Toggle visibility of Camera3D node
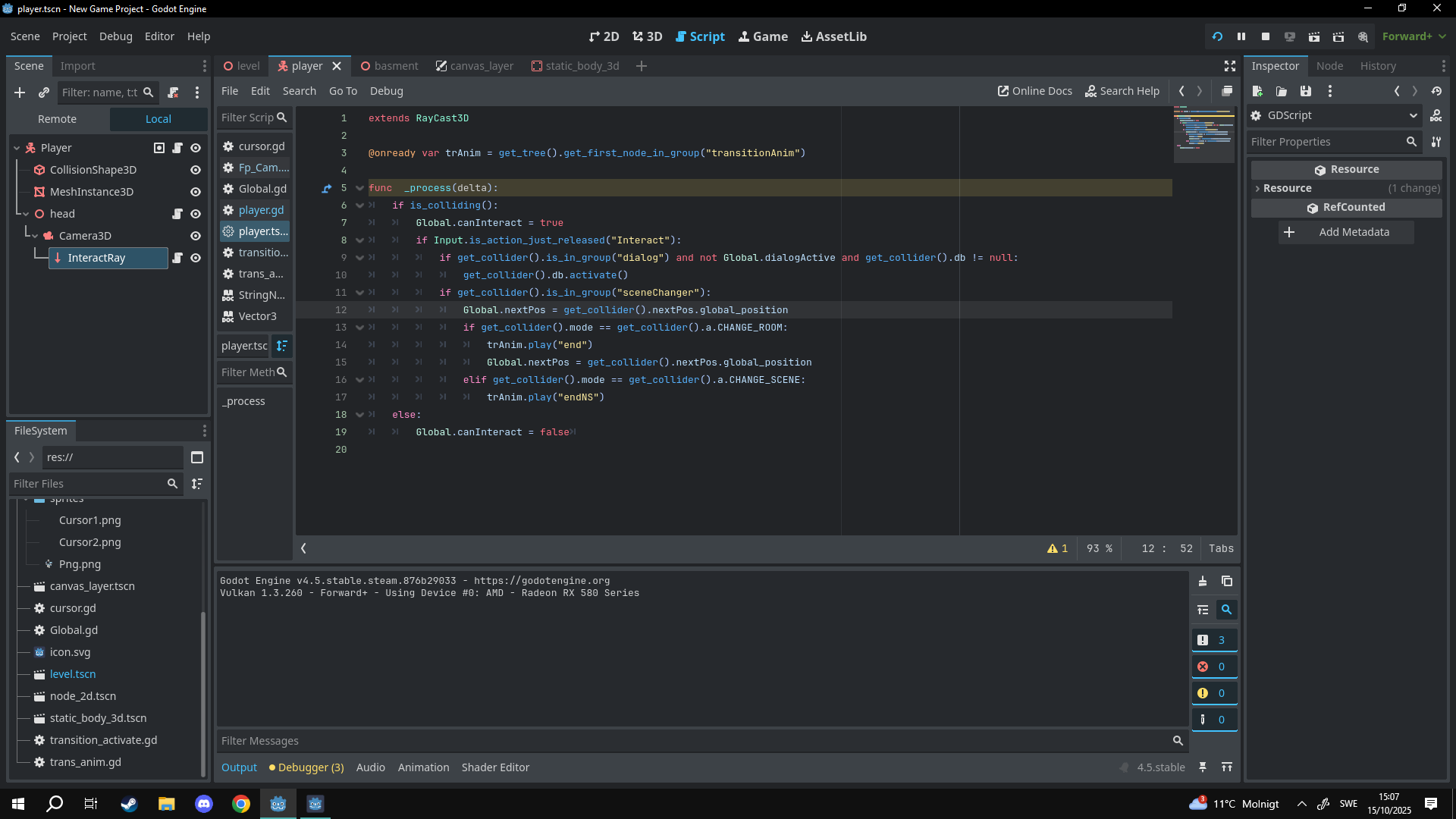 coord(196,236)
